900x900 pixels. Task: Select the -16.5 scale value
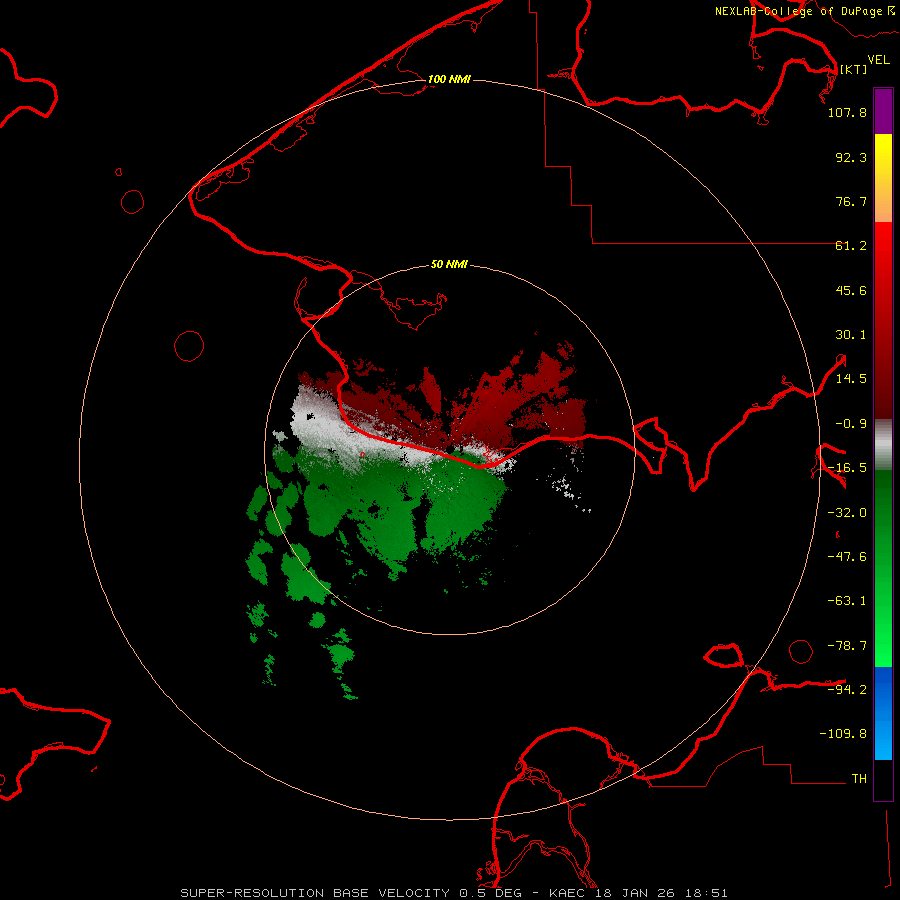[847, 468]
